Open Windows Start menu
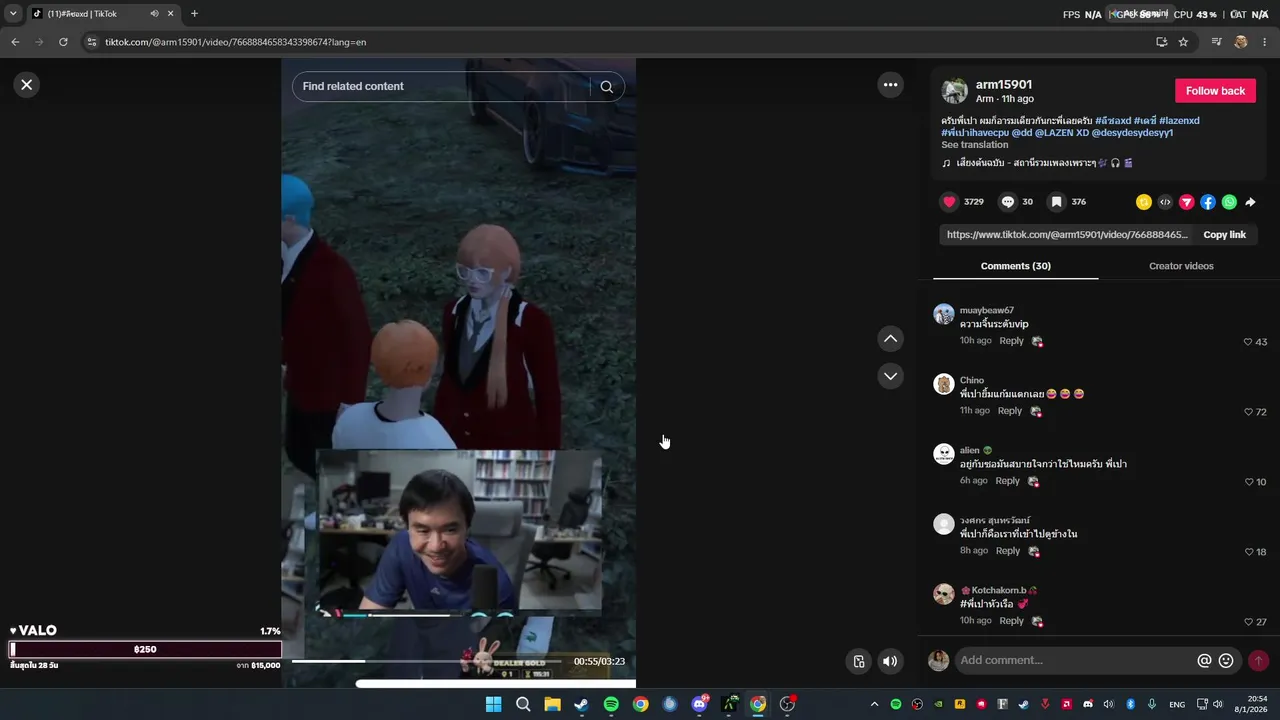The height and width of the screenshot is (720, 1280). click(493, 704)
